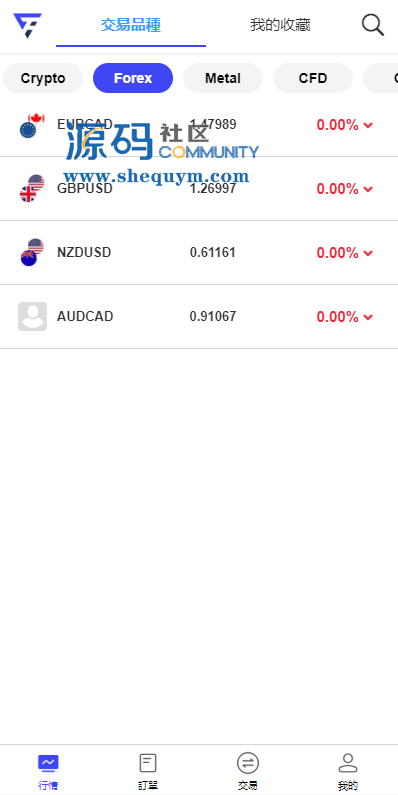Viewport: 398px width, 795px height.
Task: Expand the chevron beside EURCAD 0.00%
Action: point(368,125)
